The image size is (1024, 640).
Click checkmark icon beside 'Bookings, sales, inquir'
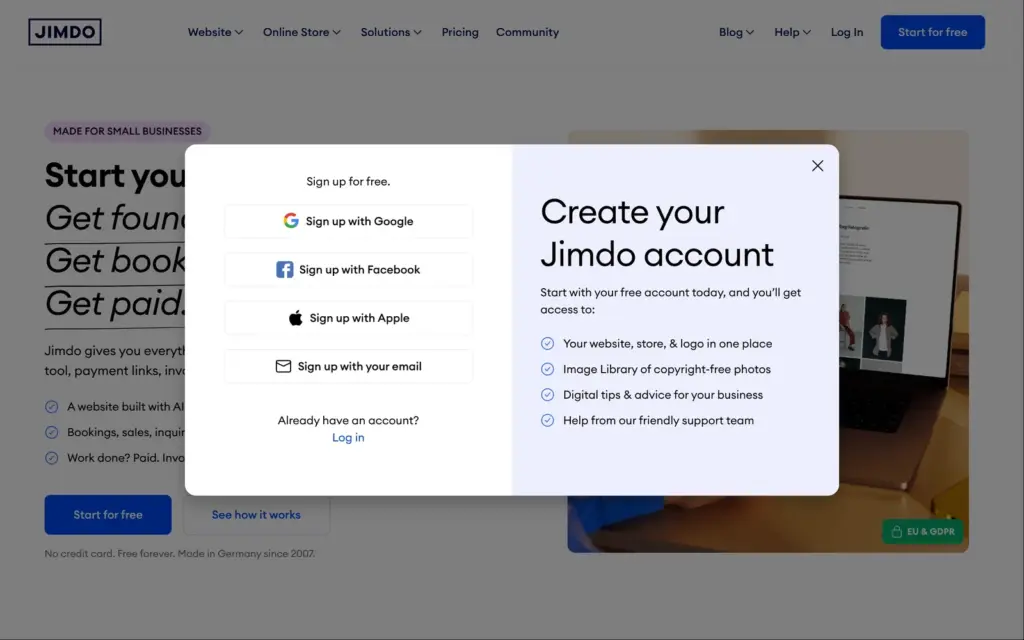tap(52, 432)
